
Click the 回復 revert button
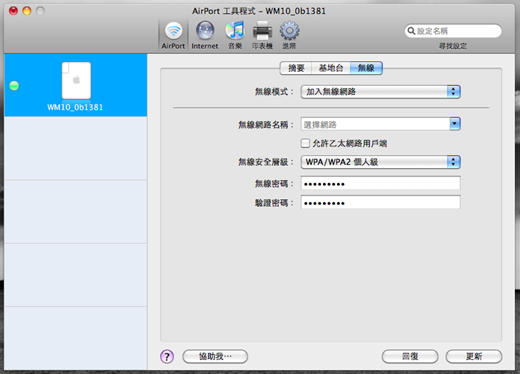tap(410, 356)
